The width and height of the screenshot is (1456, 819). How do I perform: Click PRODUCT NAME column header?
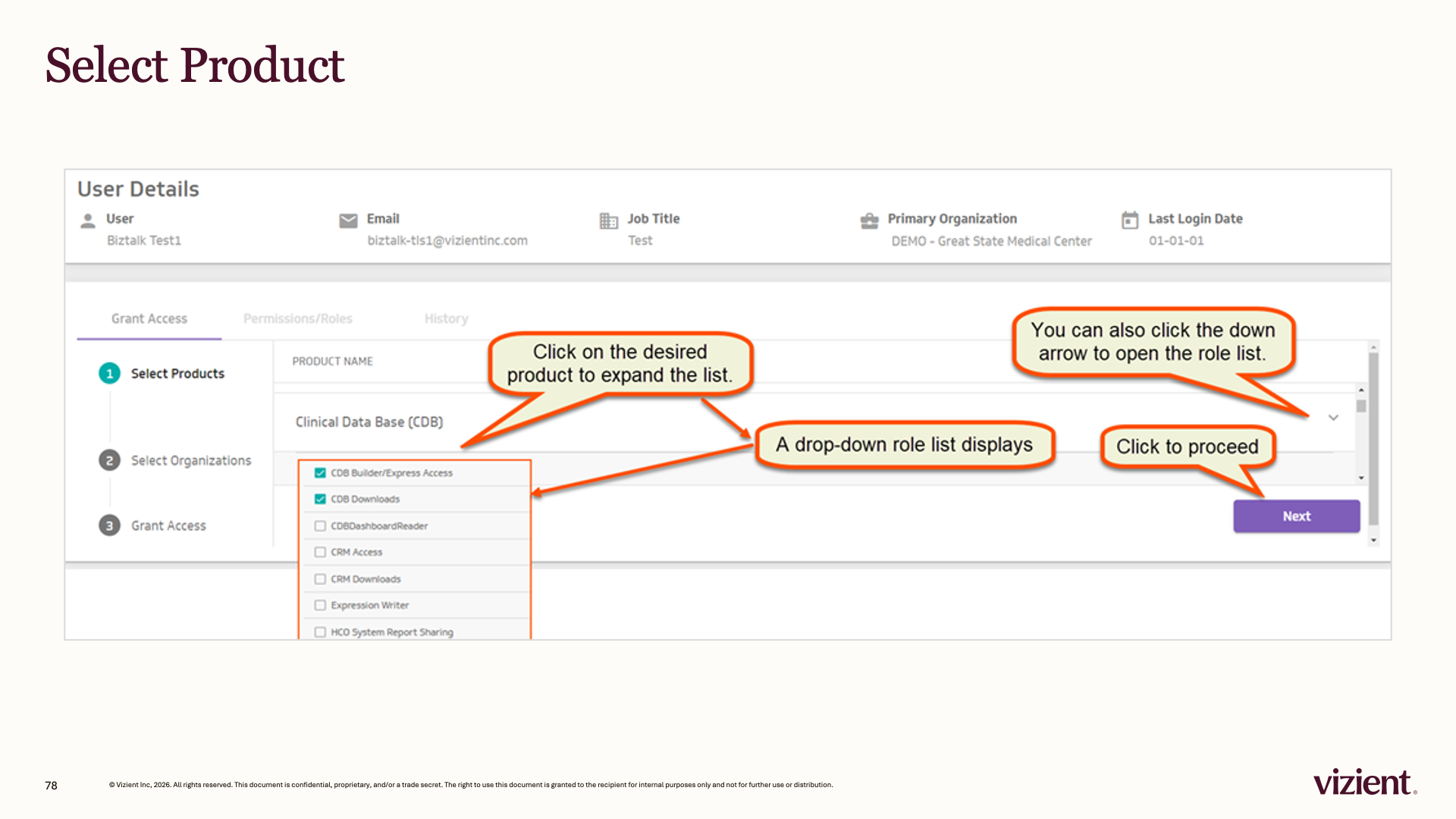pyautogui.click(x=332, y=361)
